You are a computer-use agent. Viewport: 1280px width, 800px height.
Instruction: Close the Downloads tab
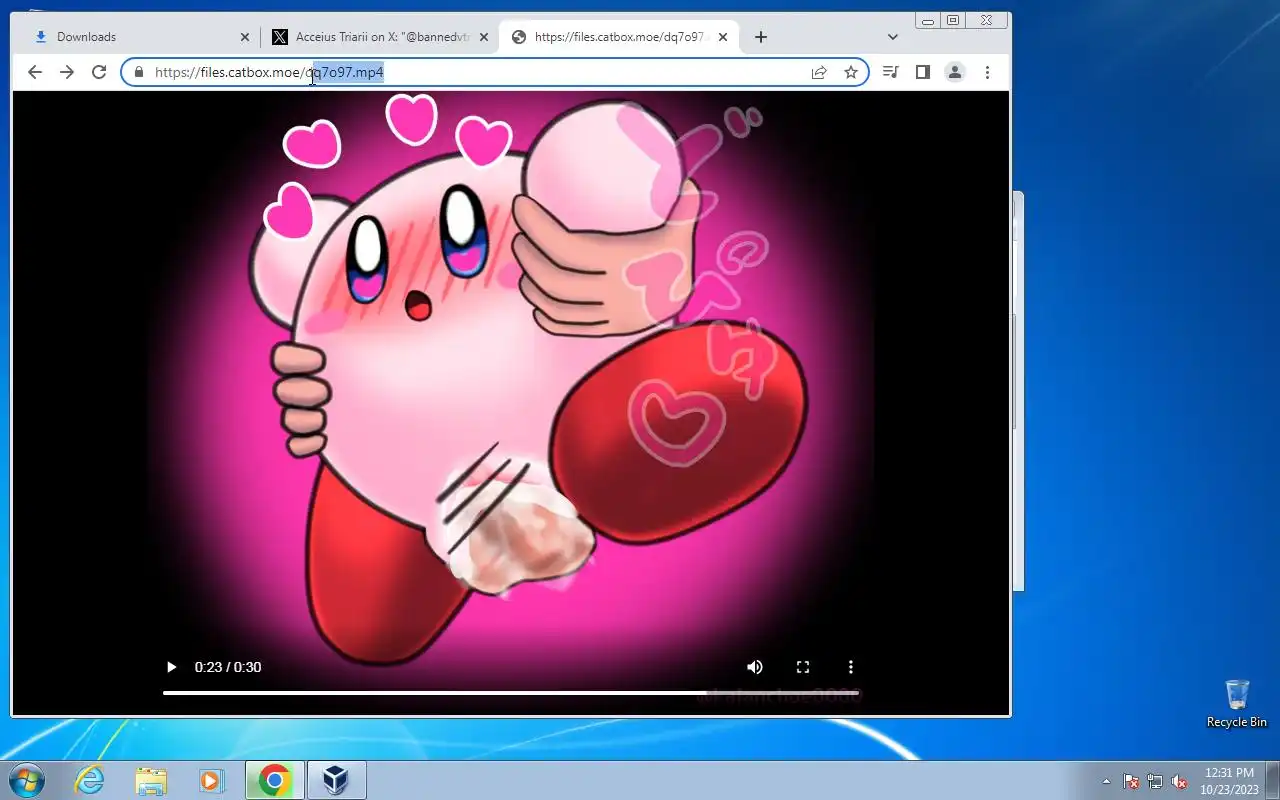click(x=245, y=37)
